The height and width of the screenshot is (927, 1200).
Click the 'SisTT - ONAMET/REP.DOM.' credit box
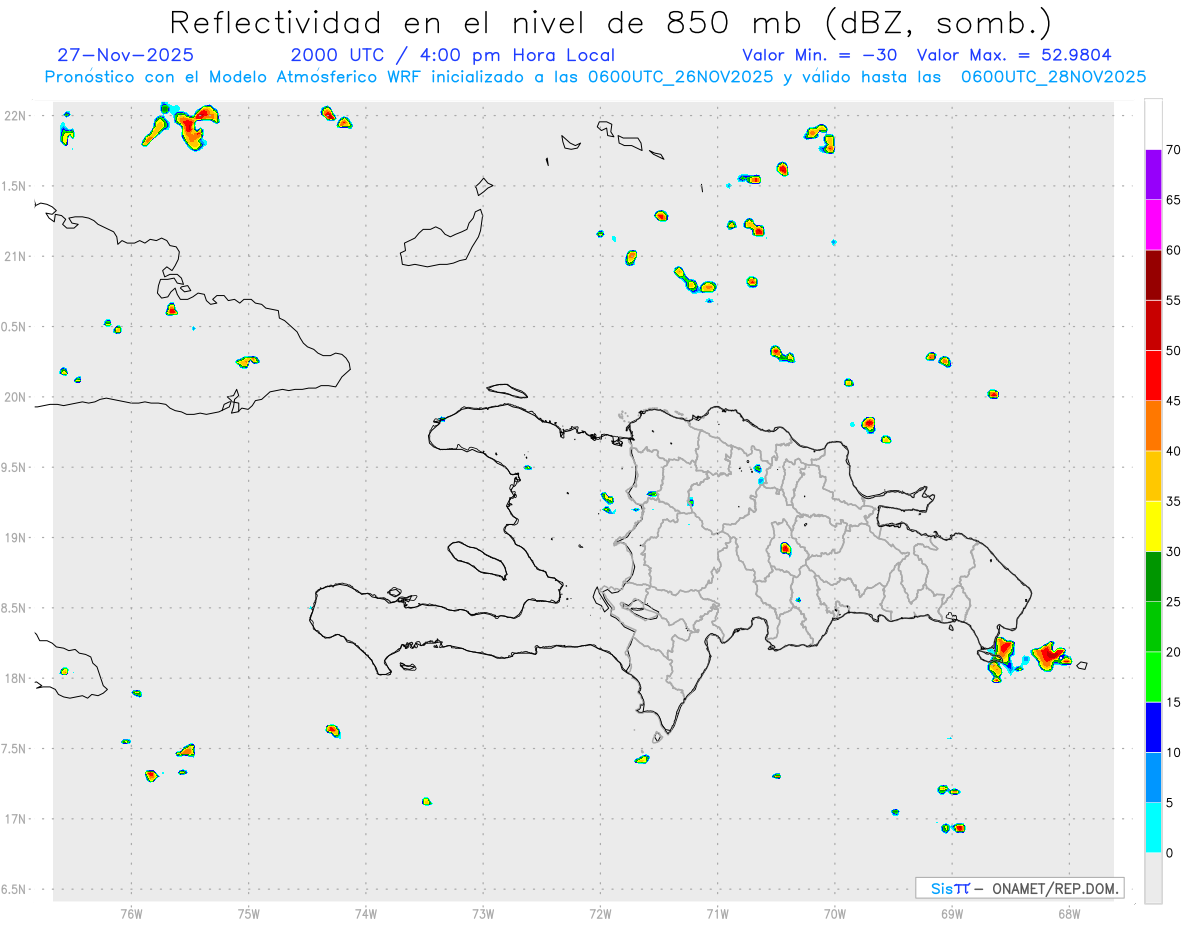coord(1020,888)
